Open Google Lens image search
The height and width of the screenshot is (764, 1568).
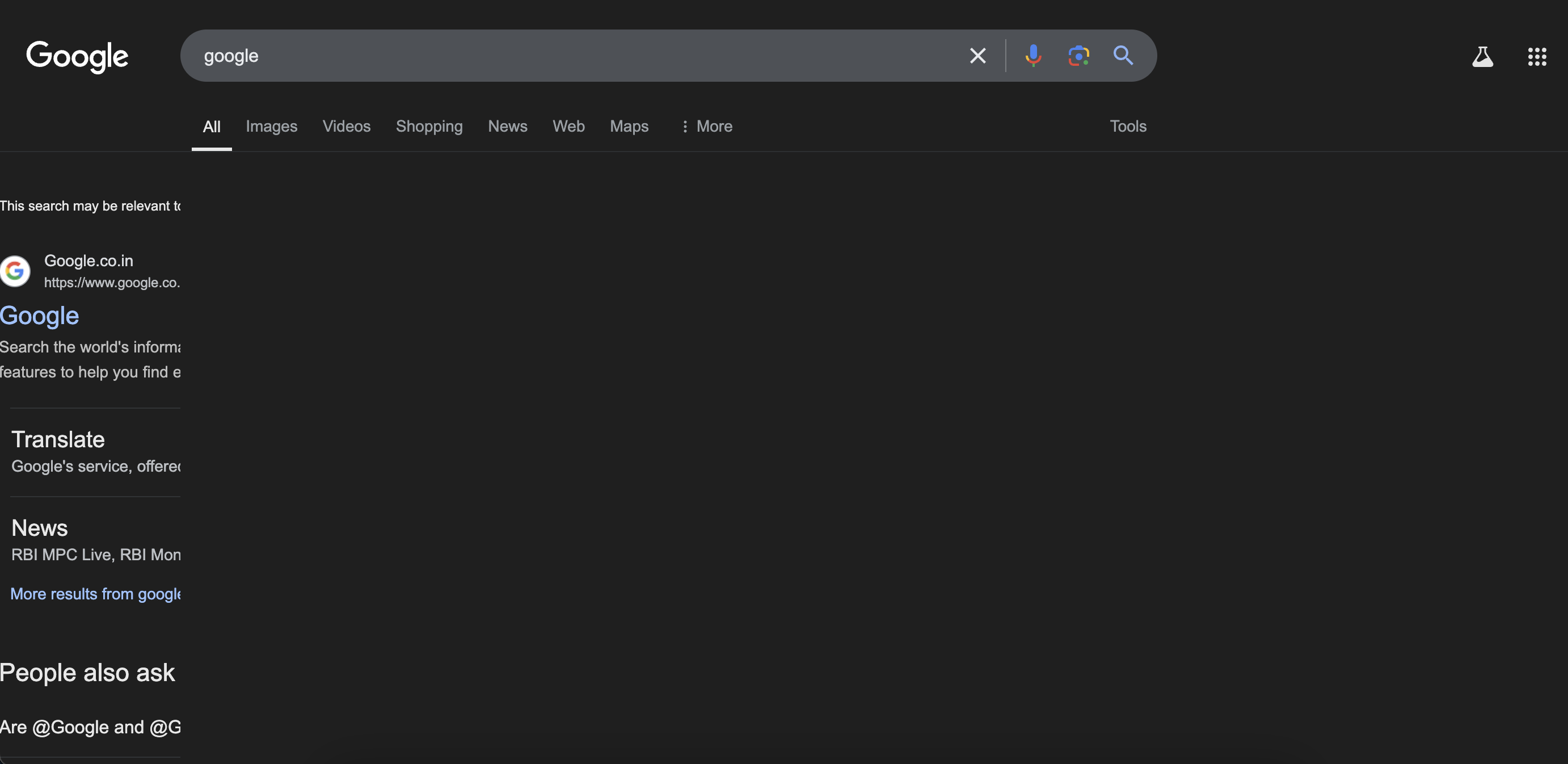click(x=1078, y=56)
